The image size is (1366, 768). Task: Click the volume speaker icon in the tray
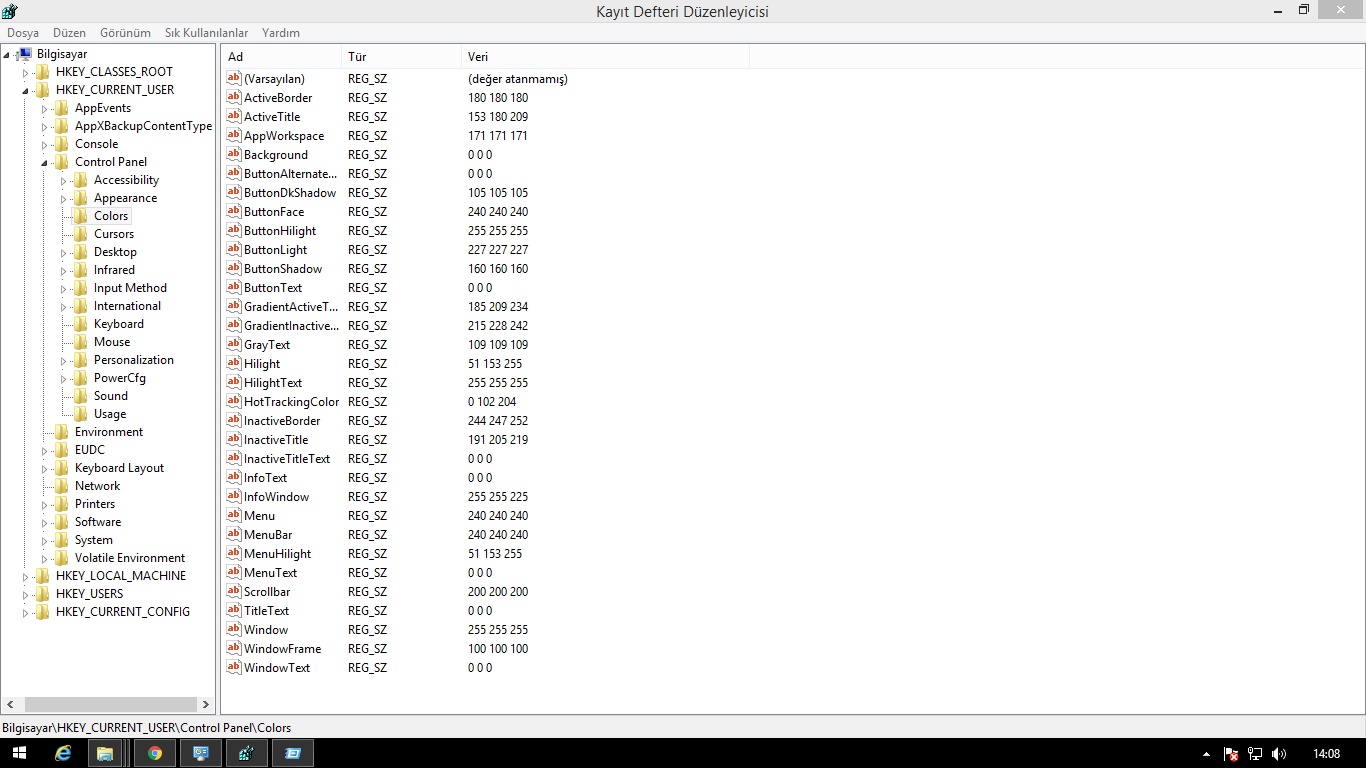click(1279, 753)
